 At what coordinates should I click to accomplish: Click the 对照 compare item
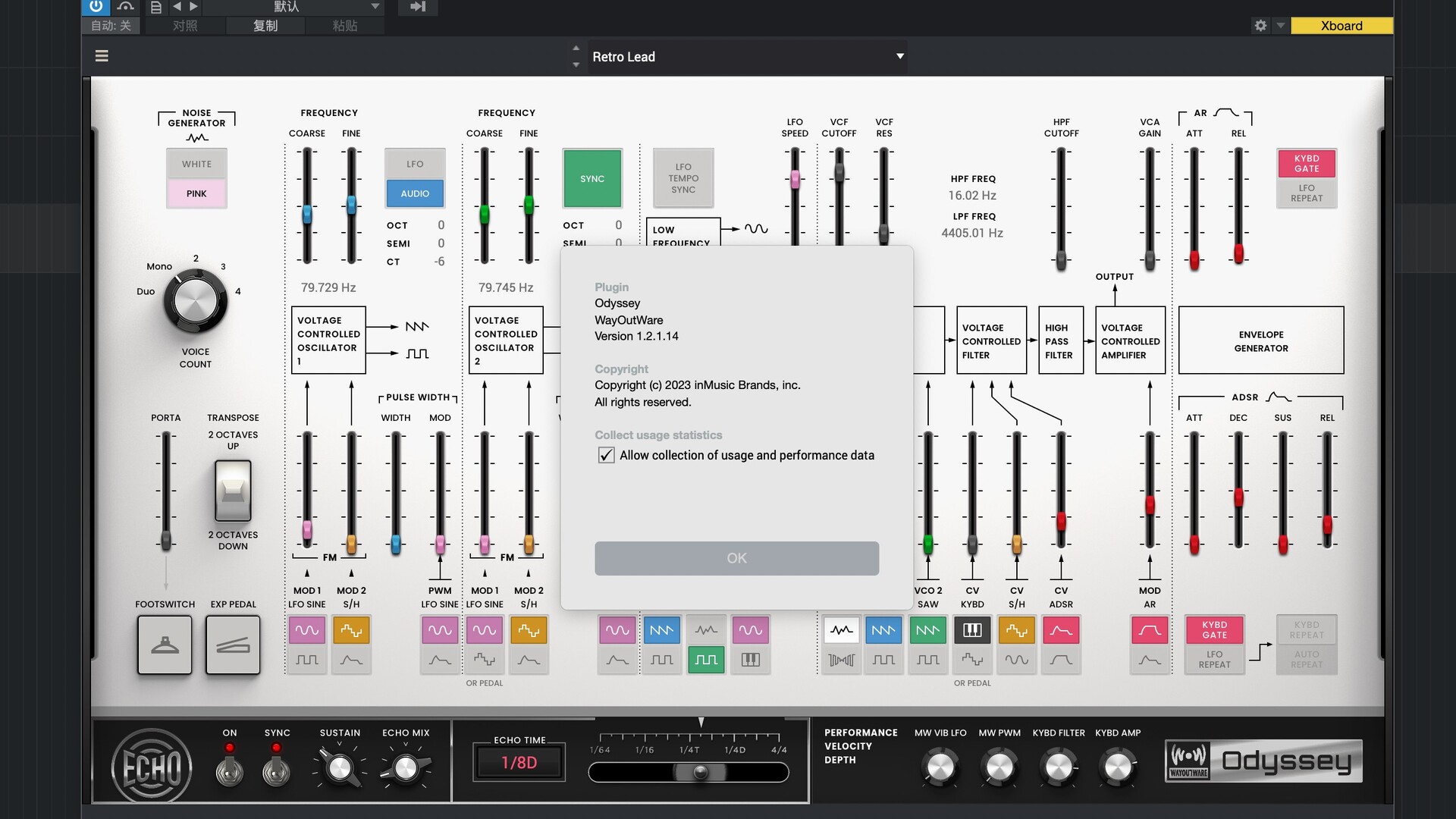pos(185,26)
